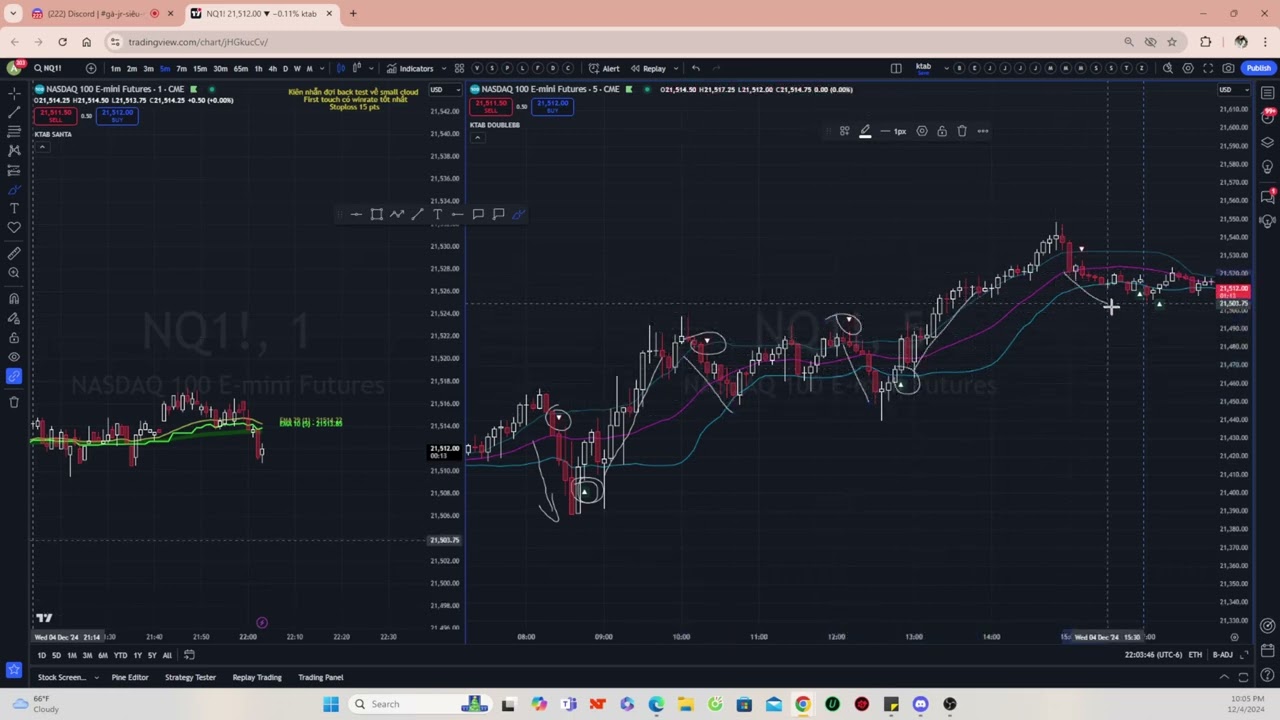
Task: Expand the Replay options dropdown
Action: (x=676, y=69)
